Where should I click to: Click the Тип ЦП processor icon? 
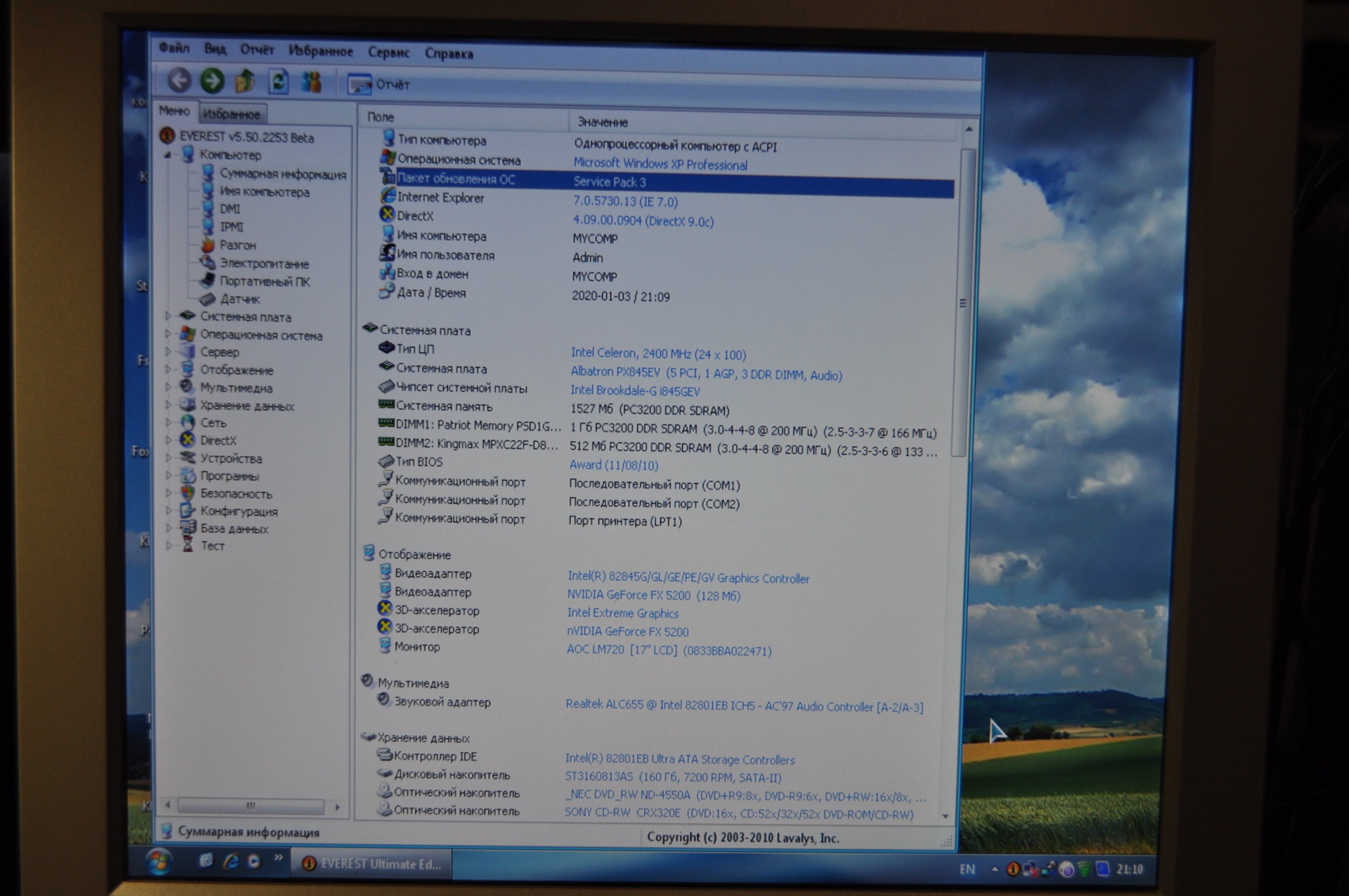pyautogui.click(x=386, y=347)
